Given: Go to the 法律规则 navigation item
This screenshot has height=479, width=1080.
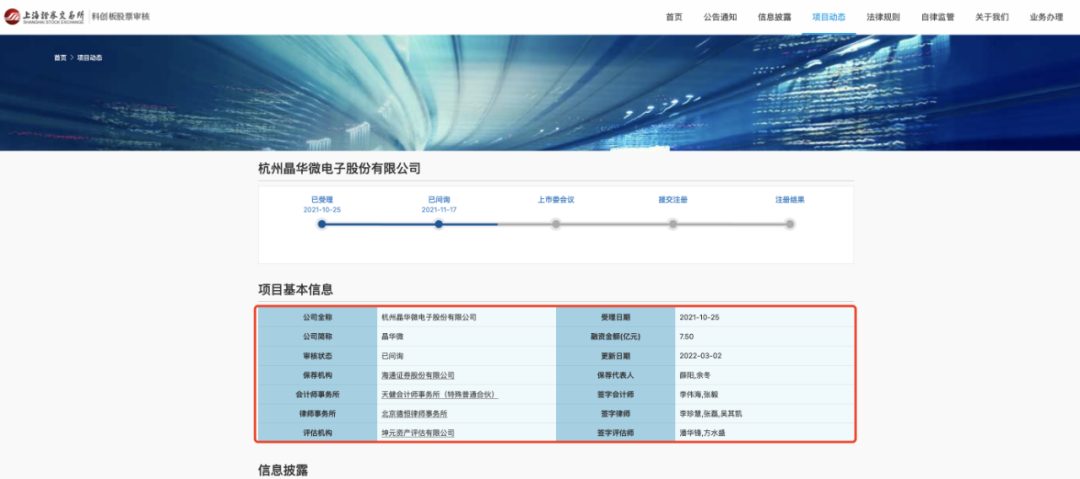Looking at the screenshot, I should coord(883,17).
